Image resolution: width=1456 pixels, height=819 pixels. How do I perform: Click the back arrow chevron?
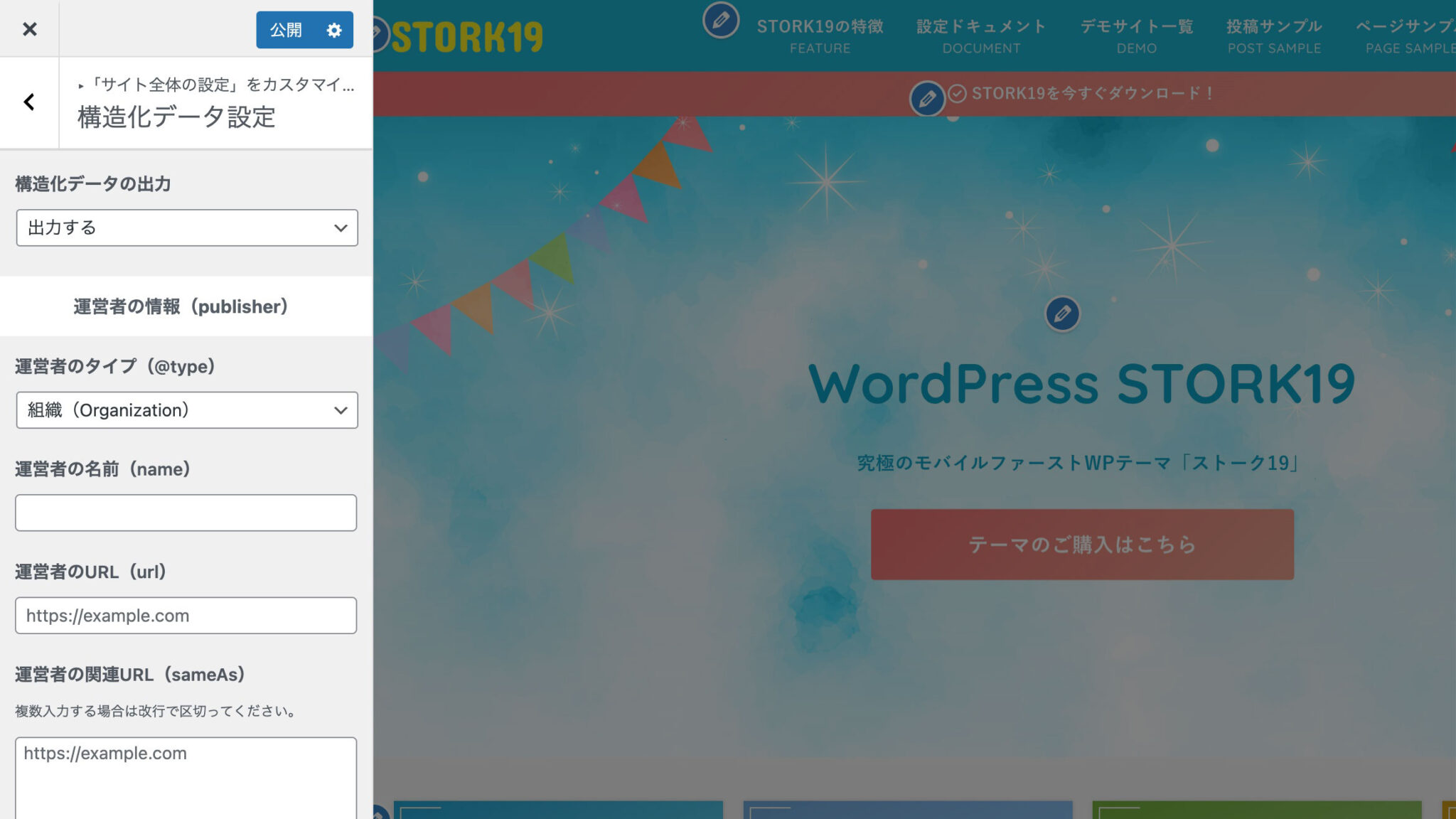pos(29,102)
